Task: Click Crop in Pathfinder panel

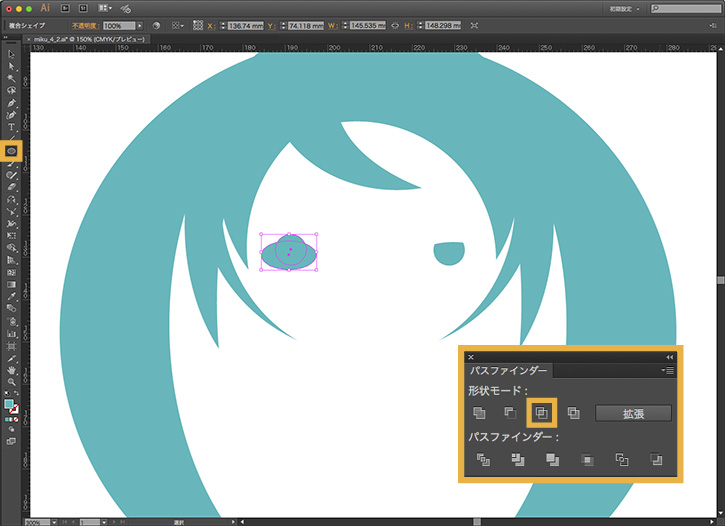Action: pos(587,459)
